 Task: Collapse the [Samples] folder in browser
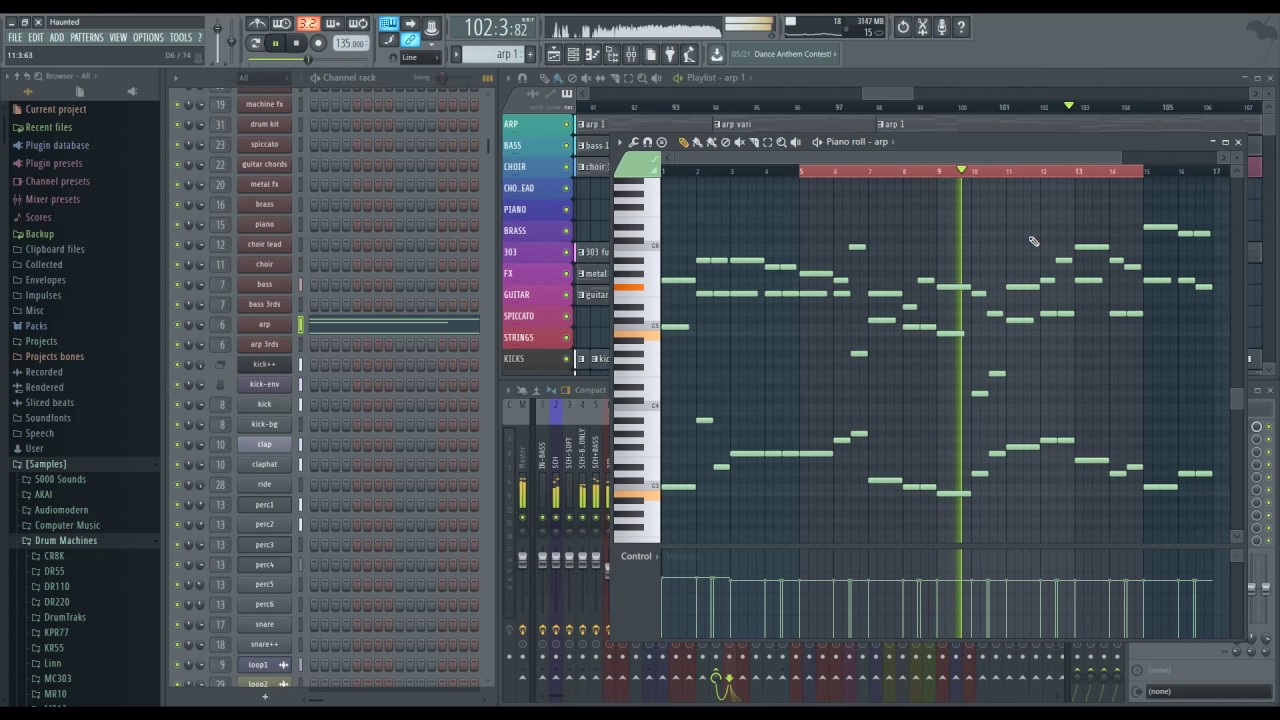tap(46, 464)
